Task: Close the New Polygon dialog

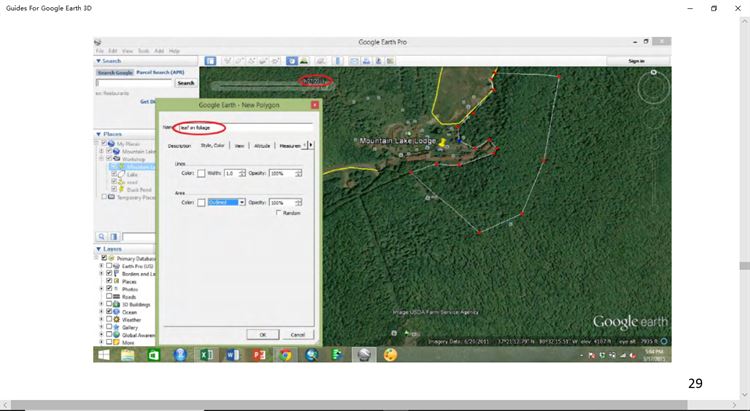Action: point(315,105)
